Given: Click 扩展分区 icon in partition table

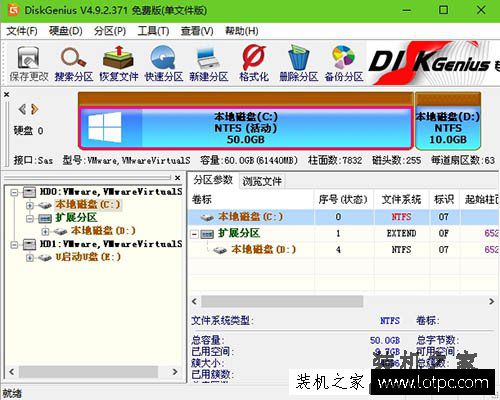Looking at the screenshot, I should (x=207, y=234).
